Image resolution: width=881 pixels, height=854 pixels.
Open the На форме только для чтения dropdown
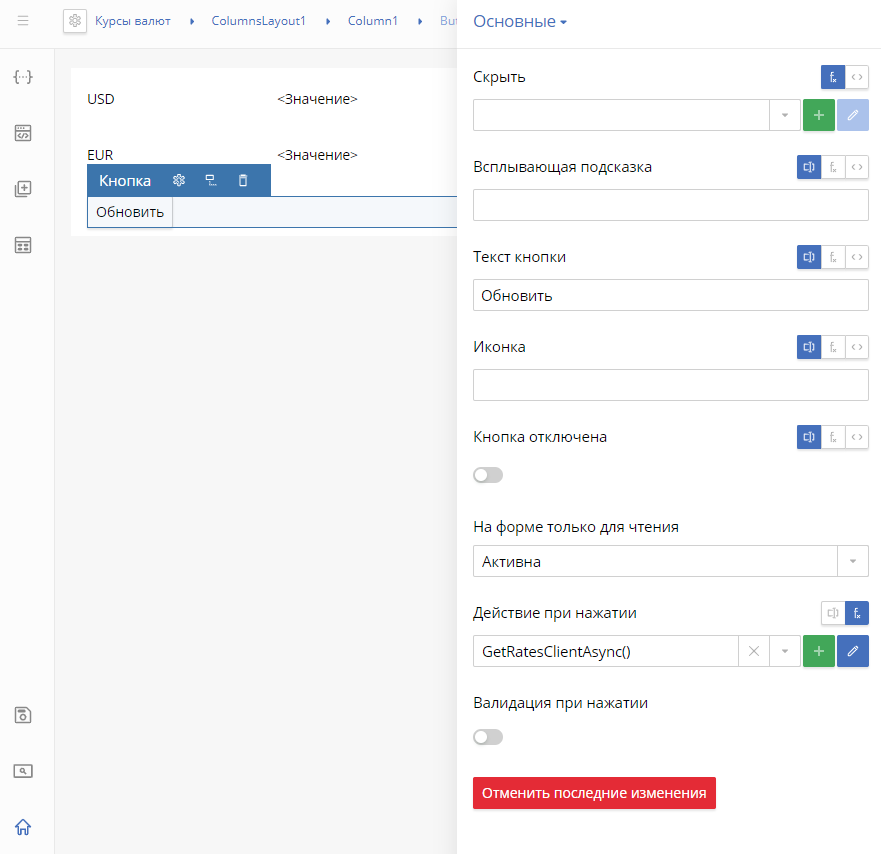pos(671,561)
